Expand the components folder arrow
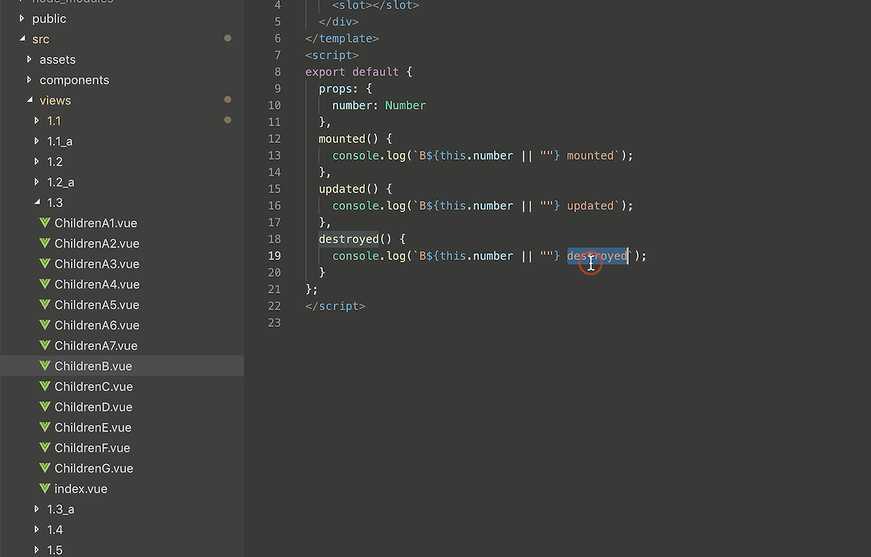 click(29, 80)
